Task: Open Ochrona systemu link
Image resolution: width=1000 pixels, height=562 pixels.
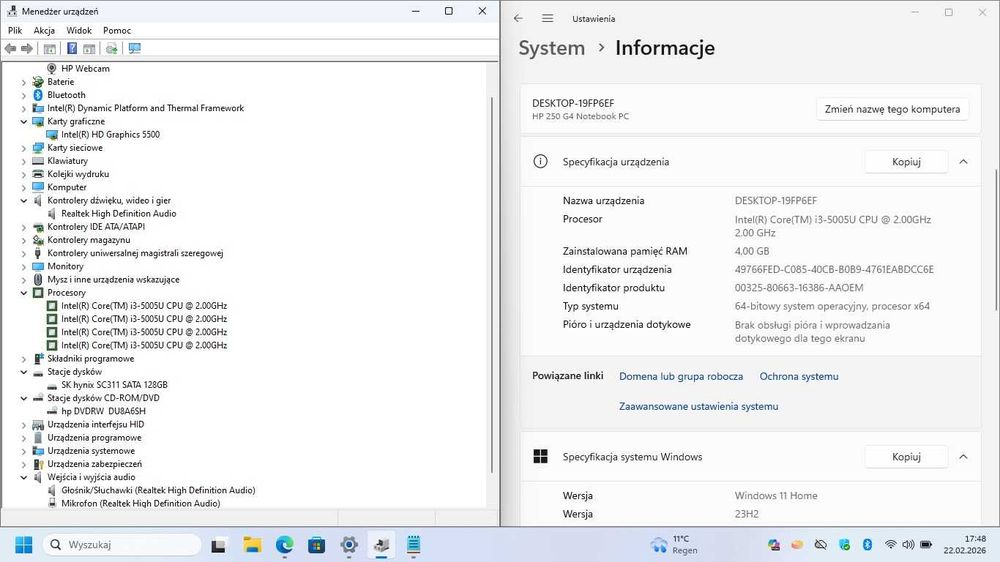Action: (x=799, y=376)
